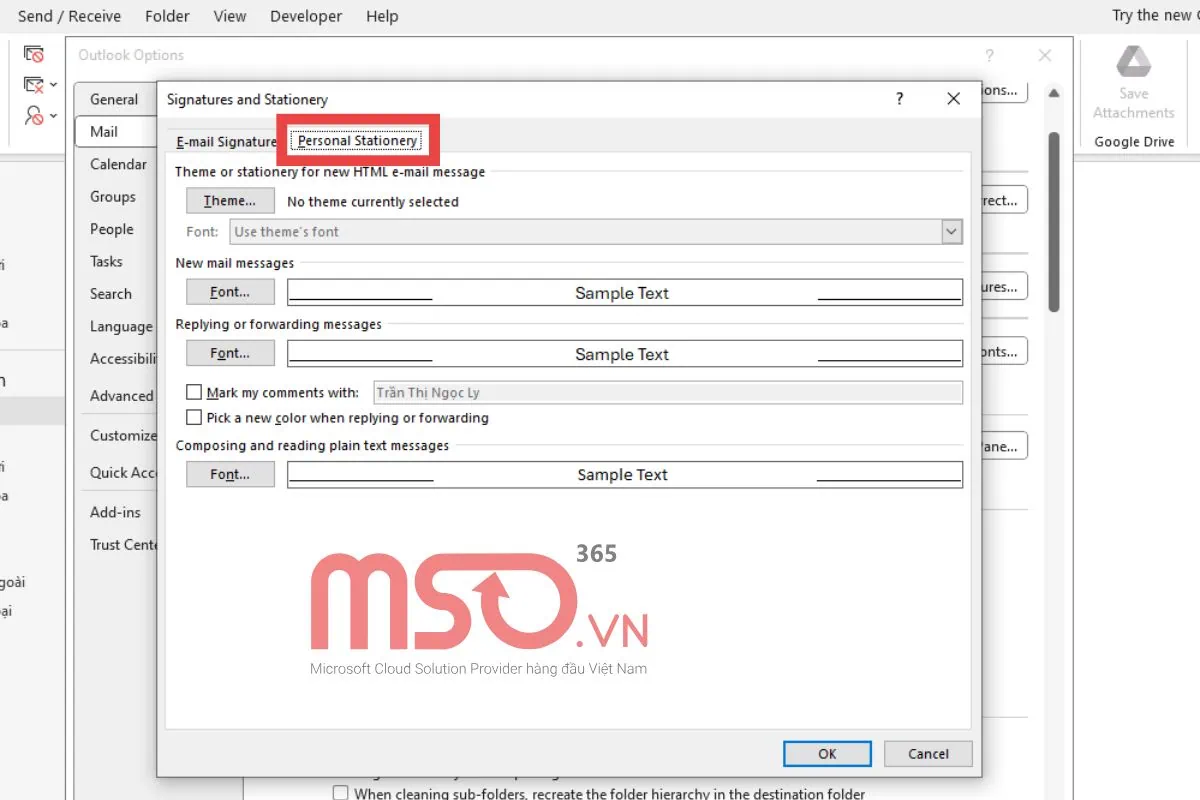Image resolution: width=1200 pixels, height=800 pixels.
Task: Click the Clean Up envelope icon
Action: (x=33, y=85)
